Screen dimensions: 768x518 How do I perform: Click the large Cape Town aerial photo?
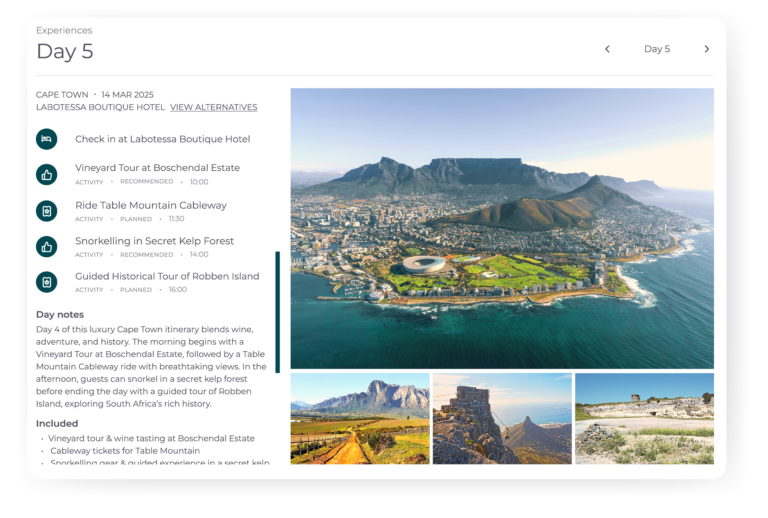coord(502,228)
